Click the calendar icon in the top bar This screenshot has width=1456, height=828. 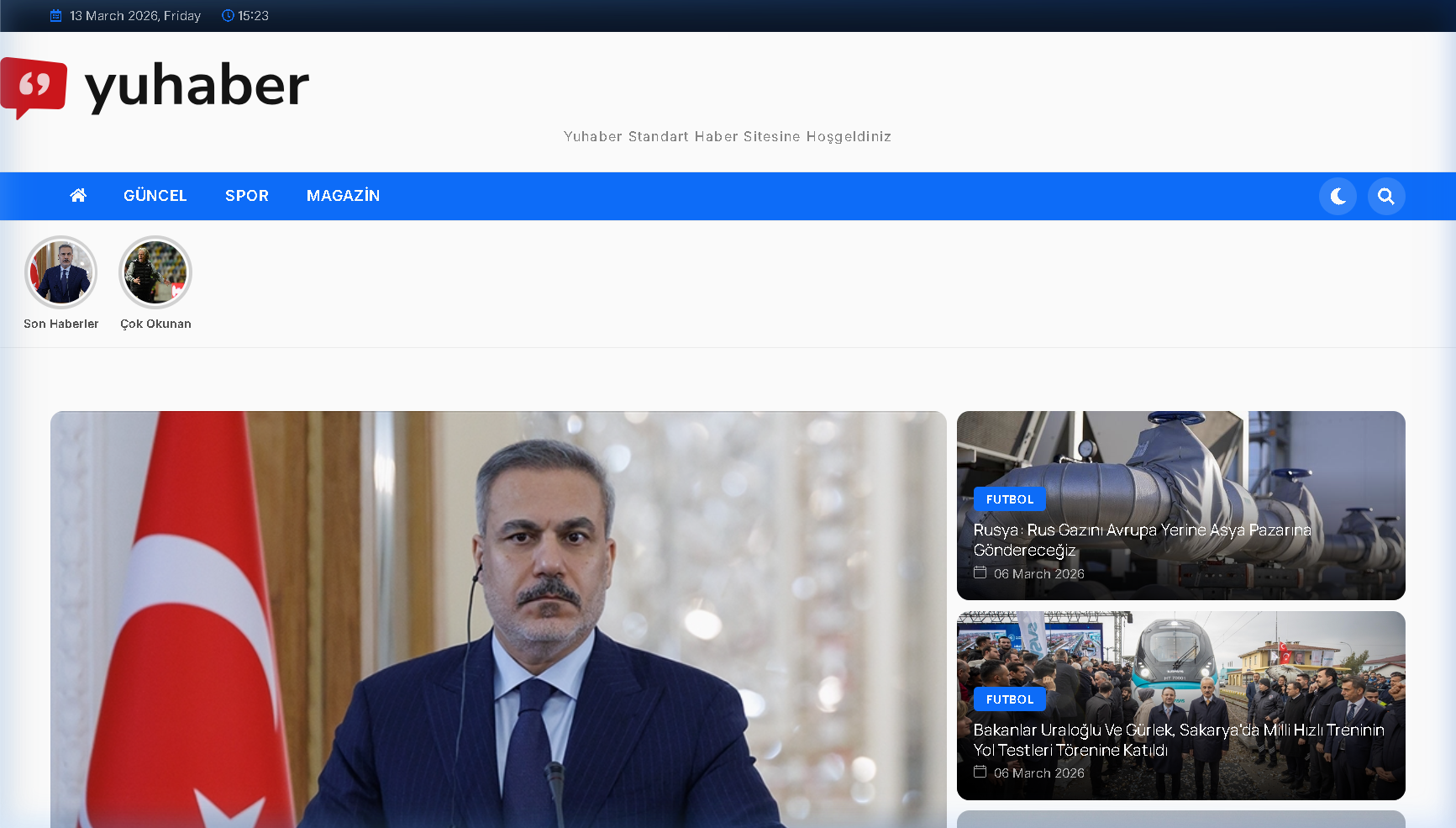[x=55, y=15]
